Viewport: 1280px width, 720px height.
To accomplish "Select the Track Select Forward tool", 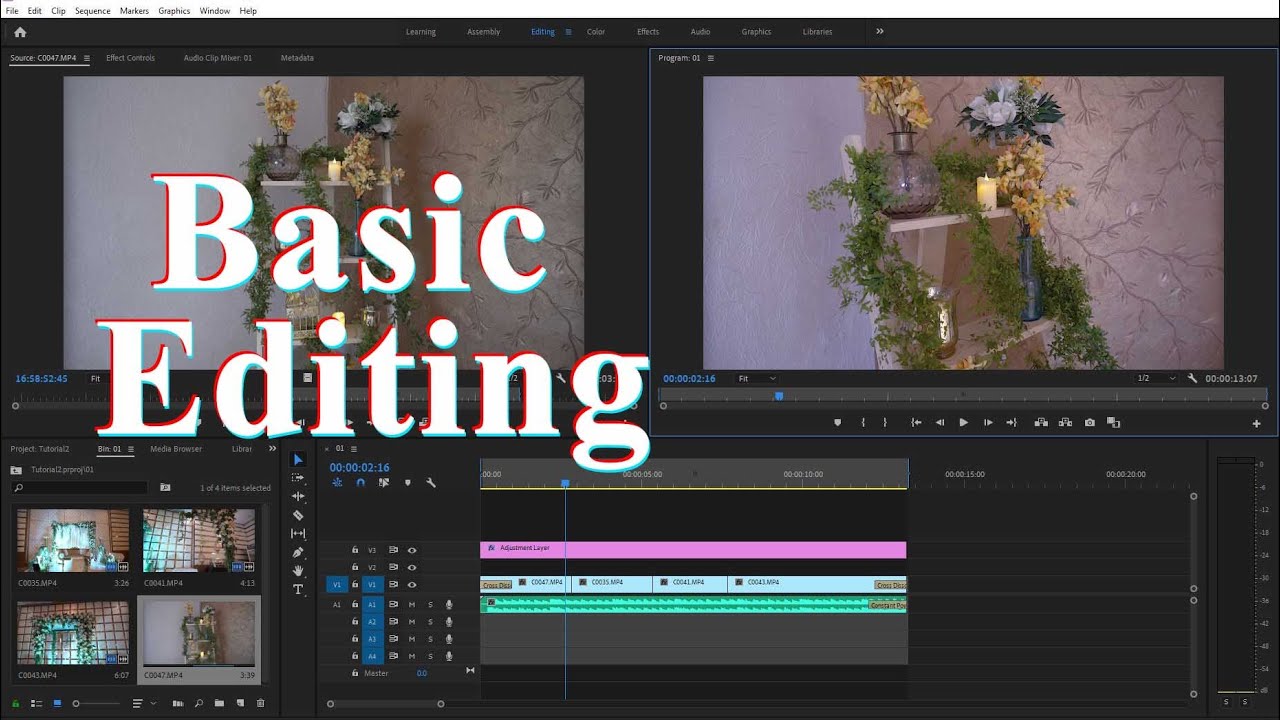I will pos(298,478).
